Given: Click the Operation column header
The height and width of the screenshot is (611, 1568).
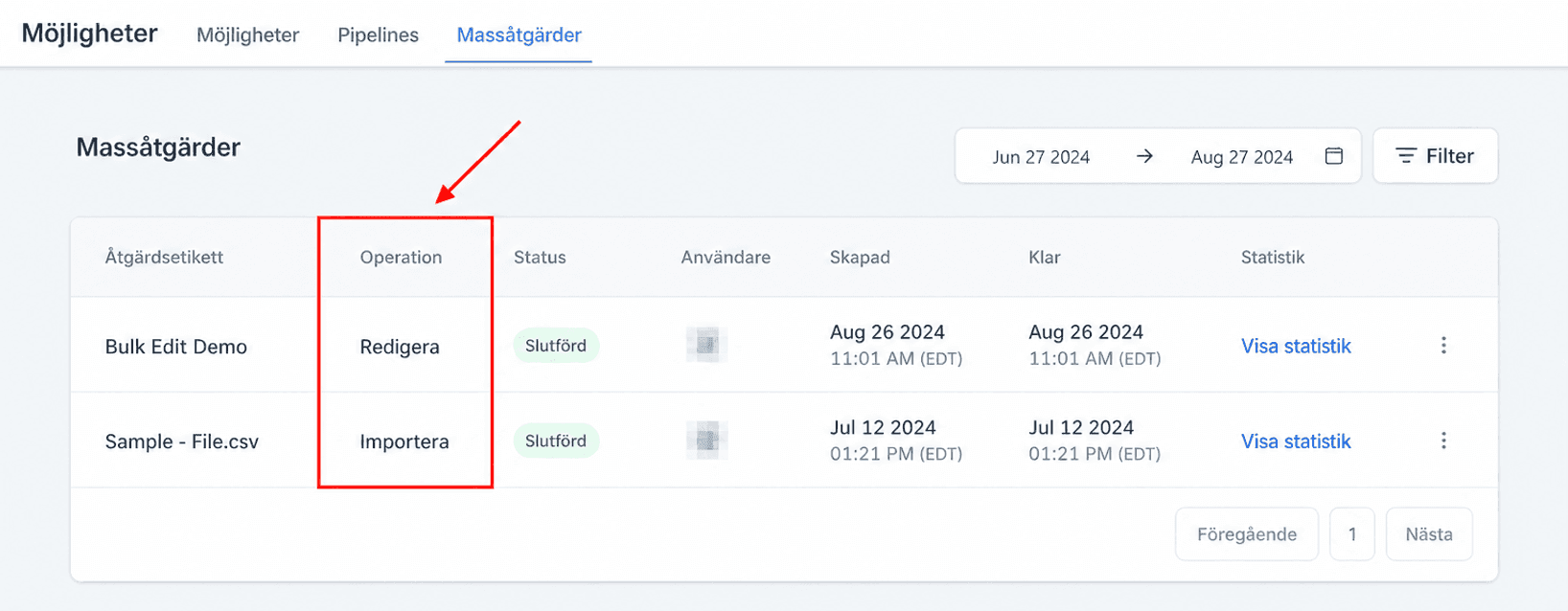Looking at the screenshot, I should (x=401, y=257).
